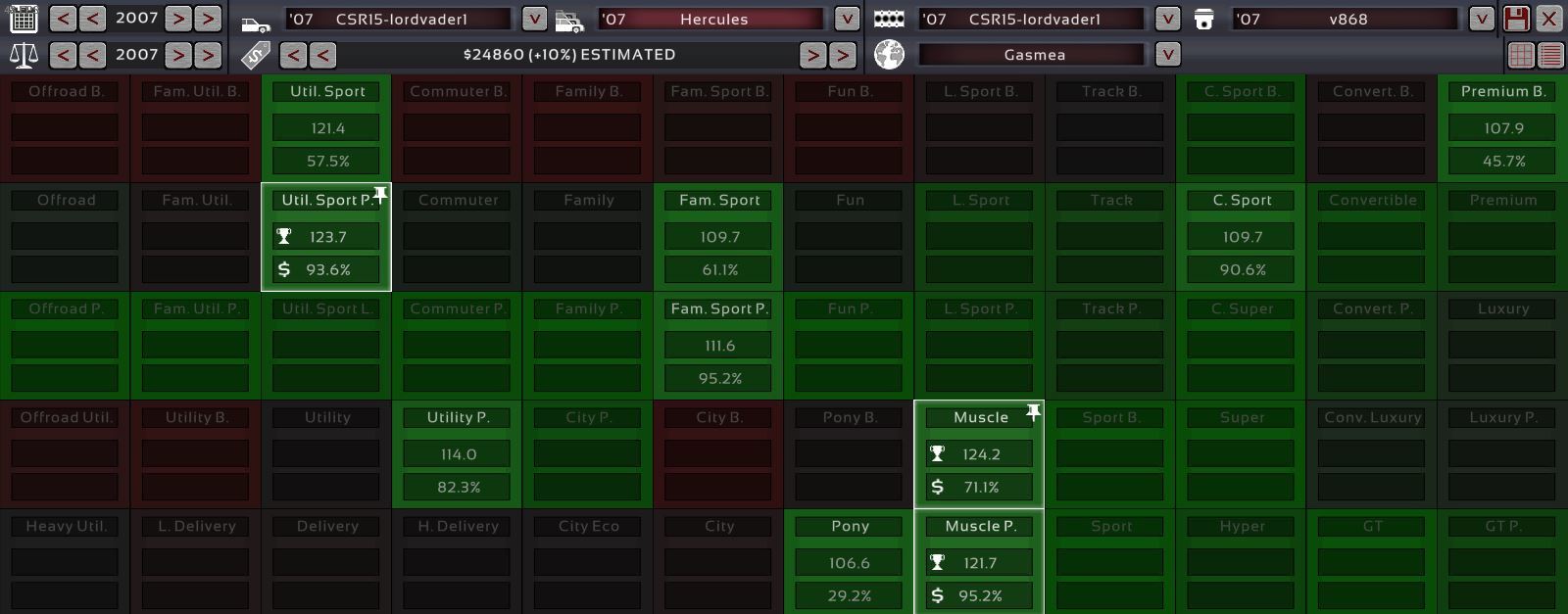This screenshot has width=1568, height=614.
Task: Switch to grid view layout icon
Action: click(x=1521, y=55)
